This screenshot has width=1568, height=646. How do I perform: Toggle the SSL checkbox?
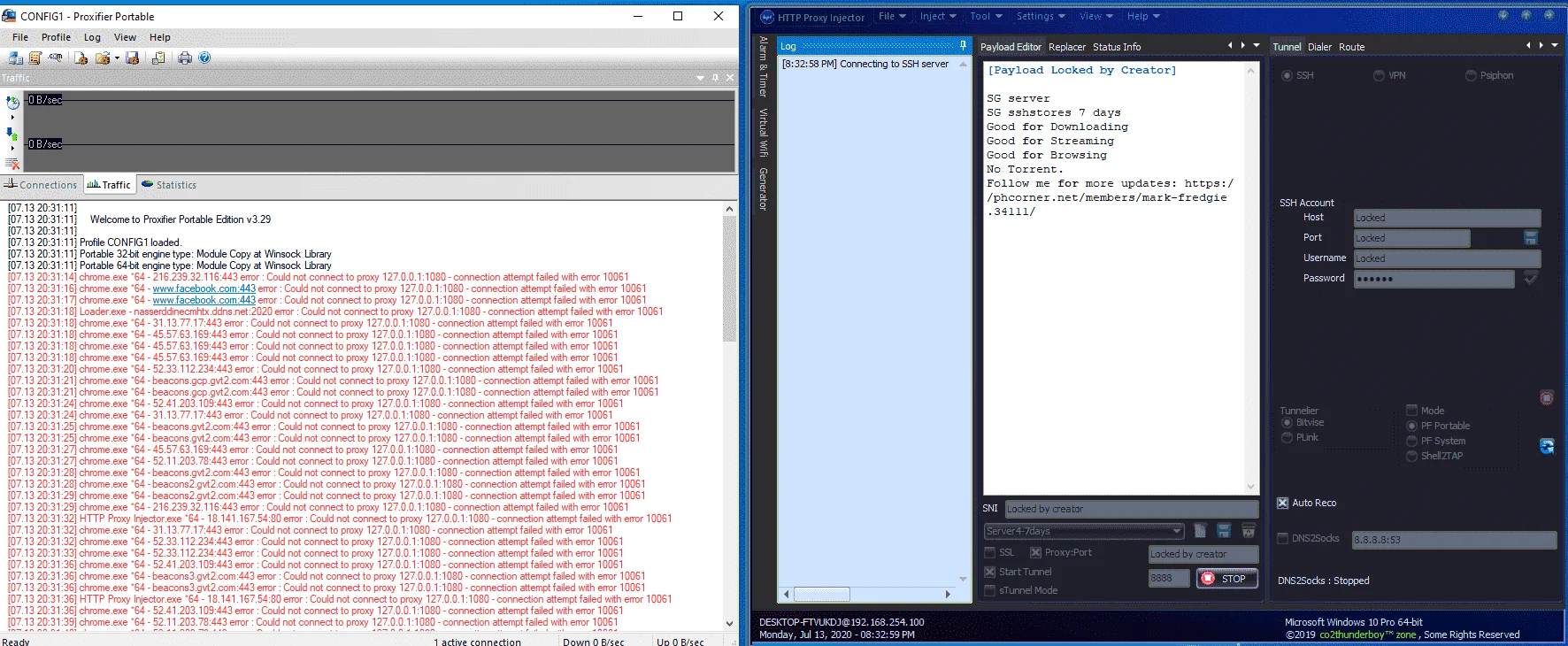[990, 552]
